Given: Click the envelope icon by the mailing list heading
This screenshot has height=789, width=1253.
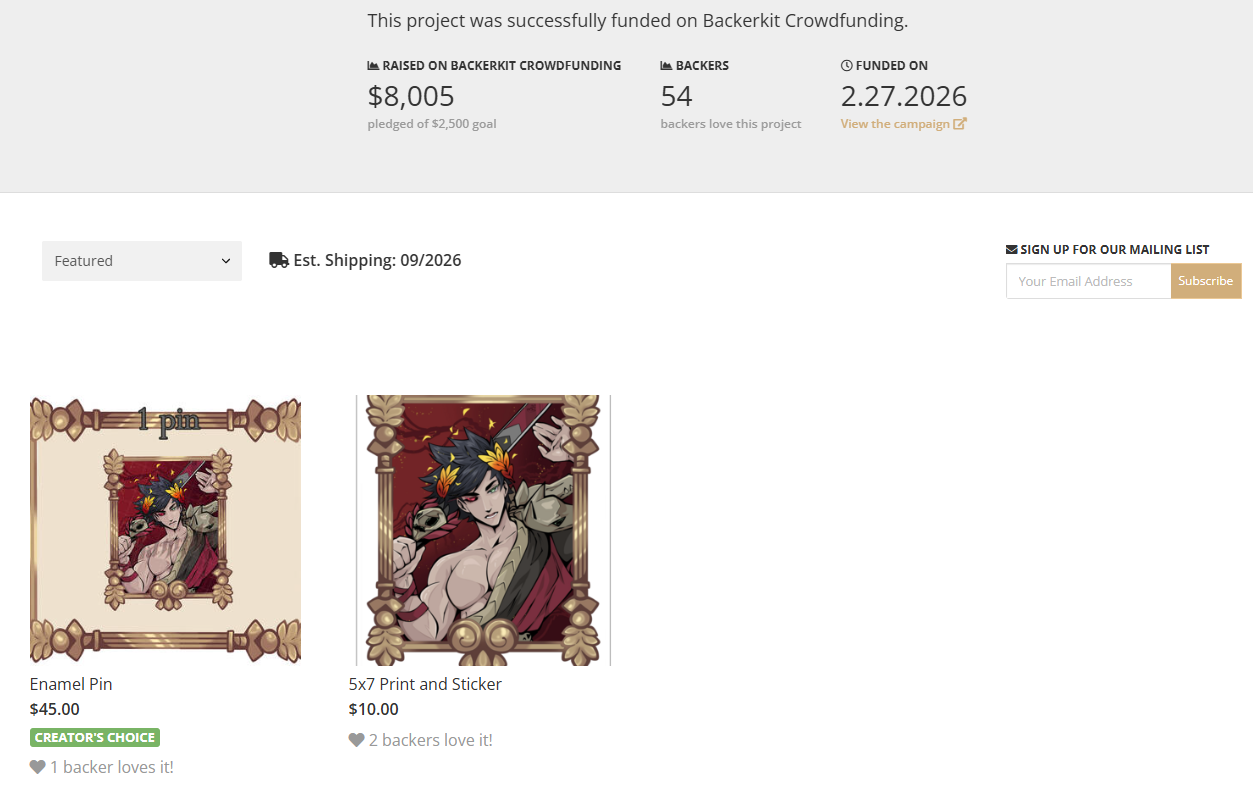Looking at the screenshot, I should coord(1012,249).
